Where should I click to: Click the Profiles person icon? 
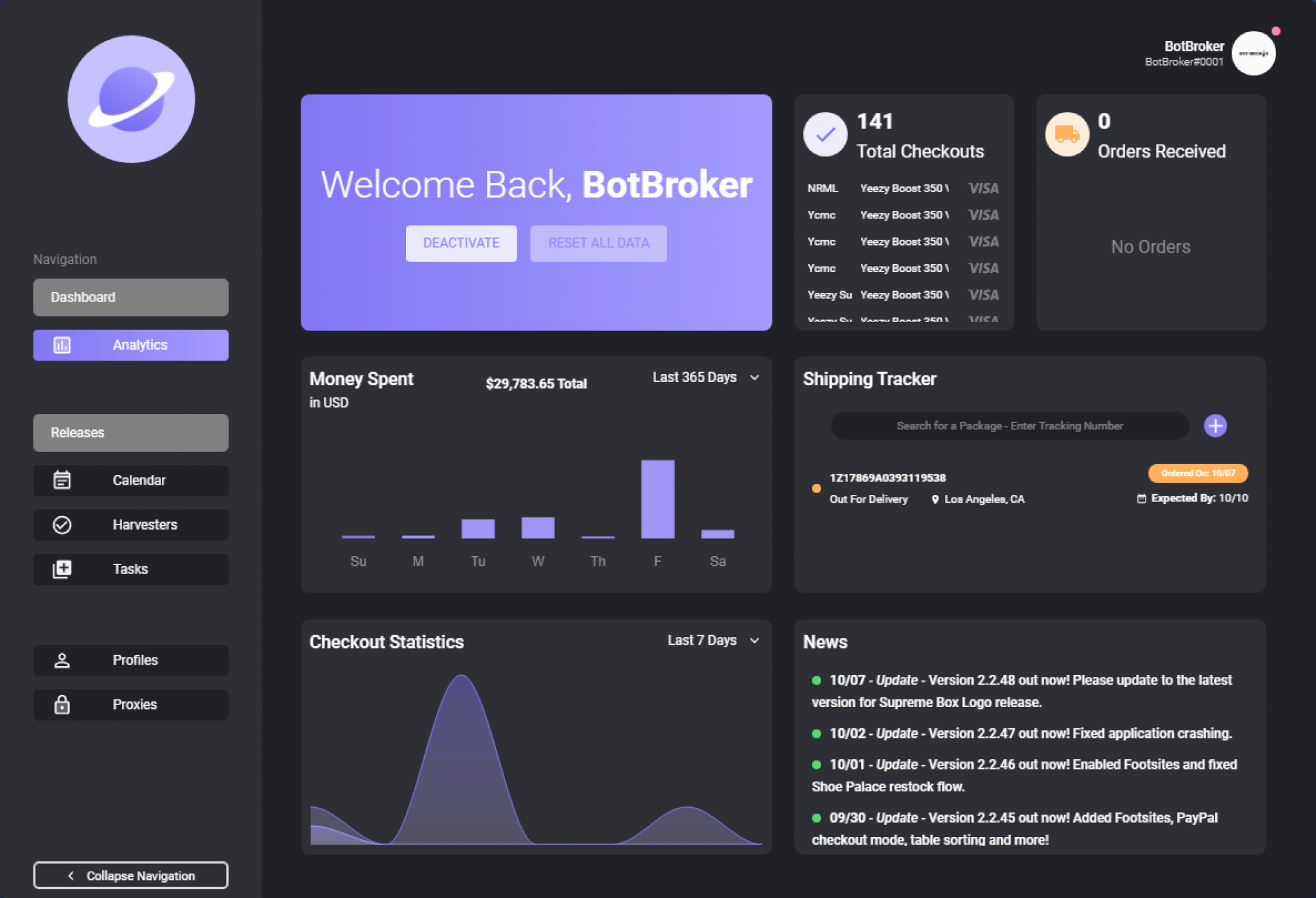[x=62, y=660]
